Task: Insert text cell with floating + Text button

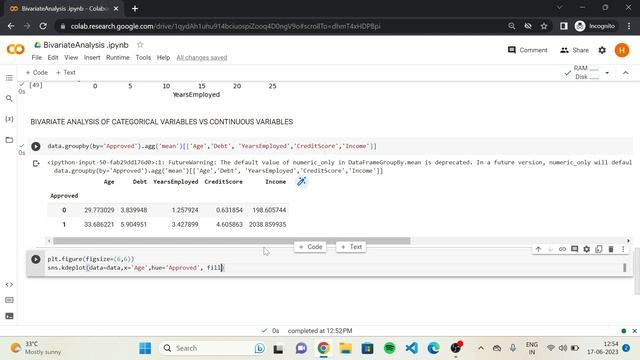Action: coord(351,247)
